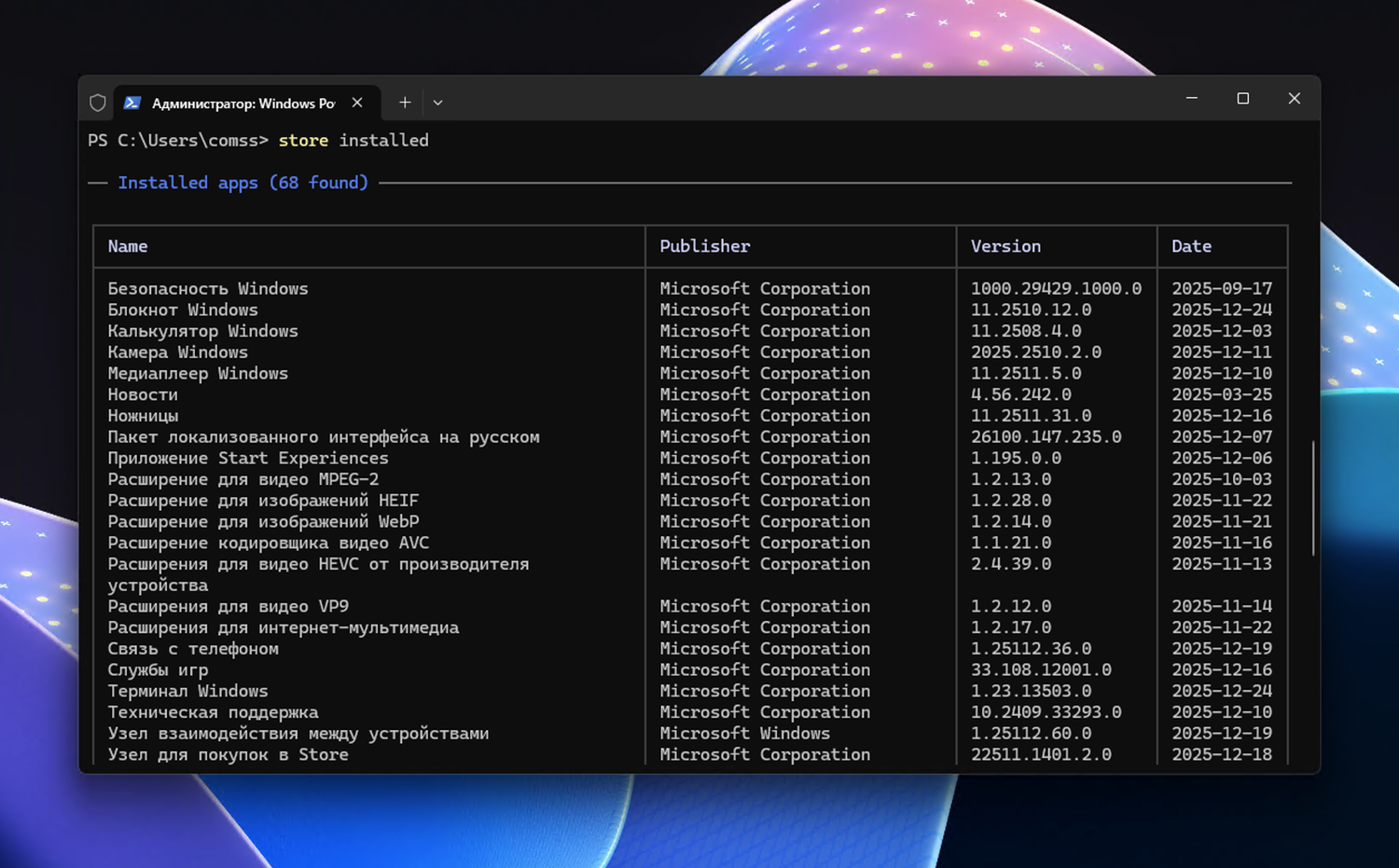
Task: Click the Терминал Windows entry
Action: pos(187,691)
